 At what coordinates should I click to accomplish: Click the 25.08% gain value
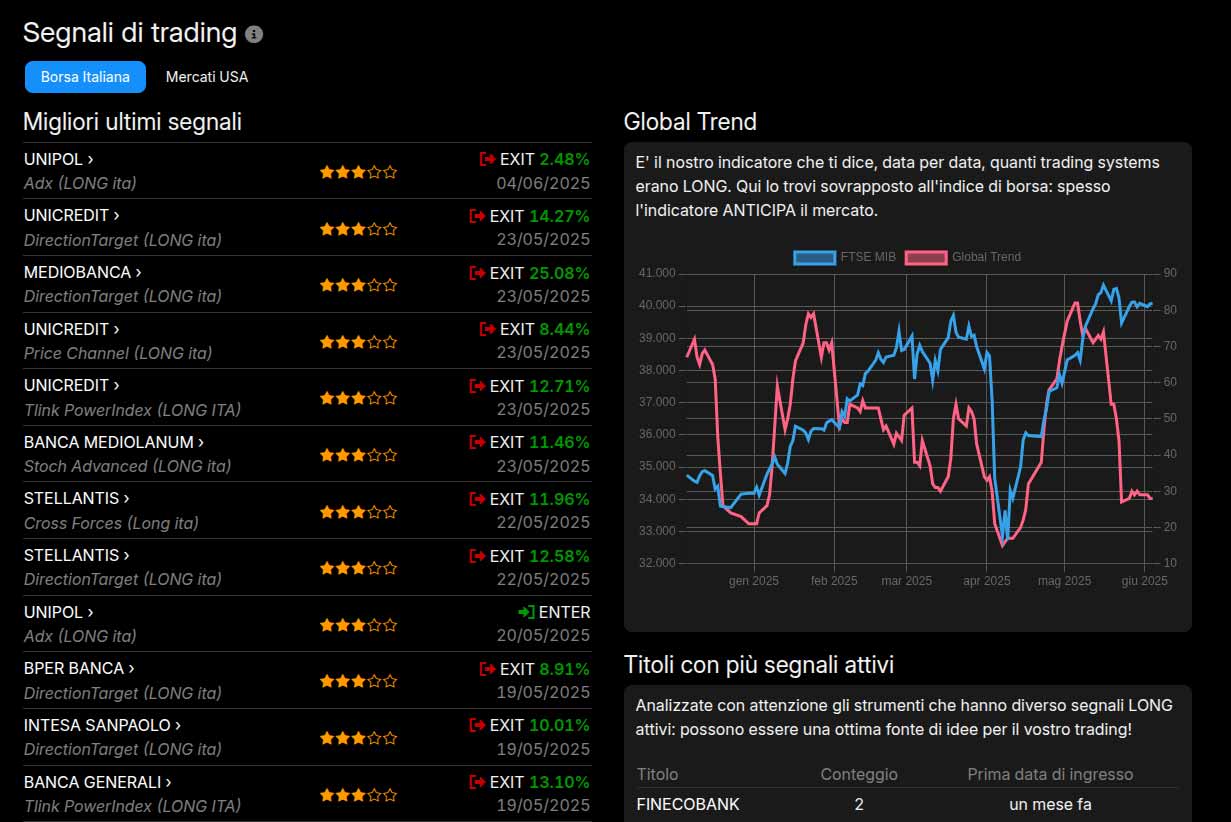559,273
